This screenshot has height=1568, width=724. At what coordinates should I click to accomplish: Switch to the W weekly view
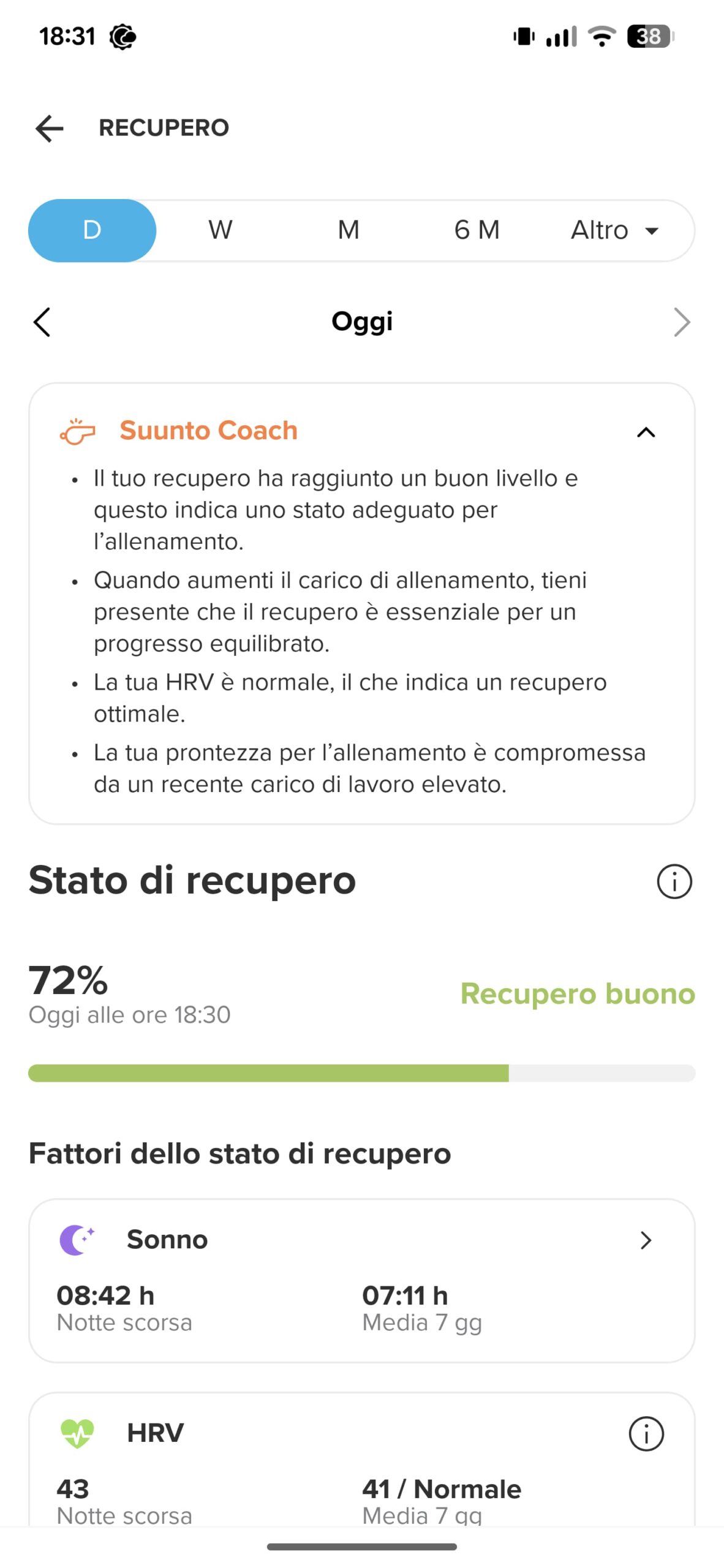coord(221,230)
